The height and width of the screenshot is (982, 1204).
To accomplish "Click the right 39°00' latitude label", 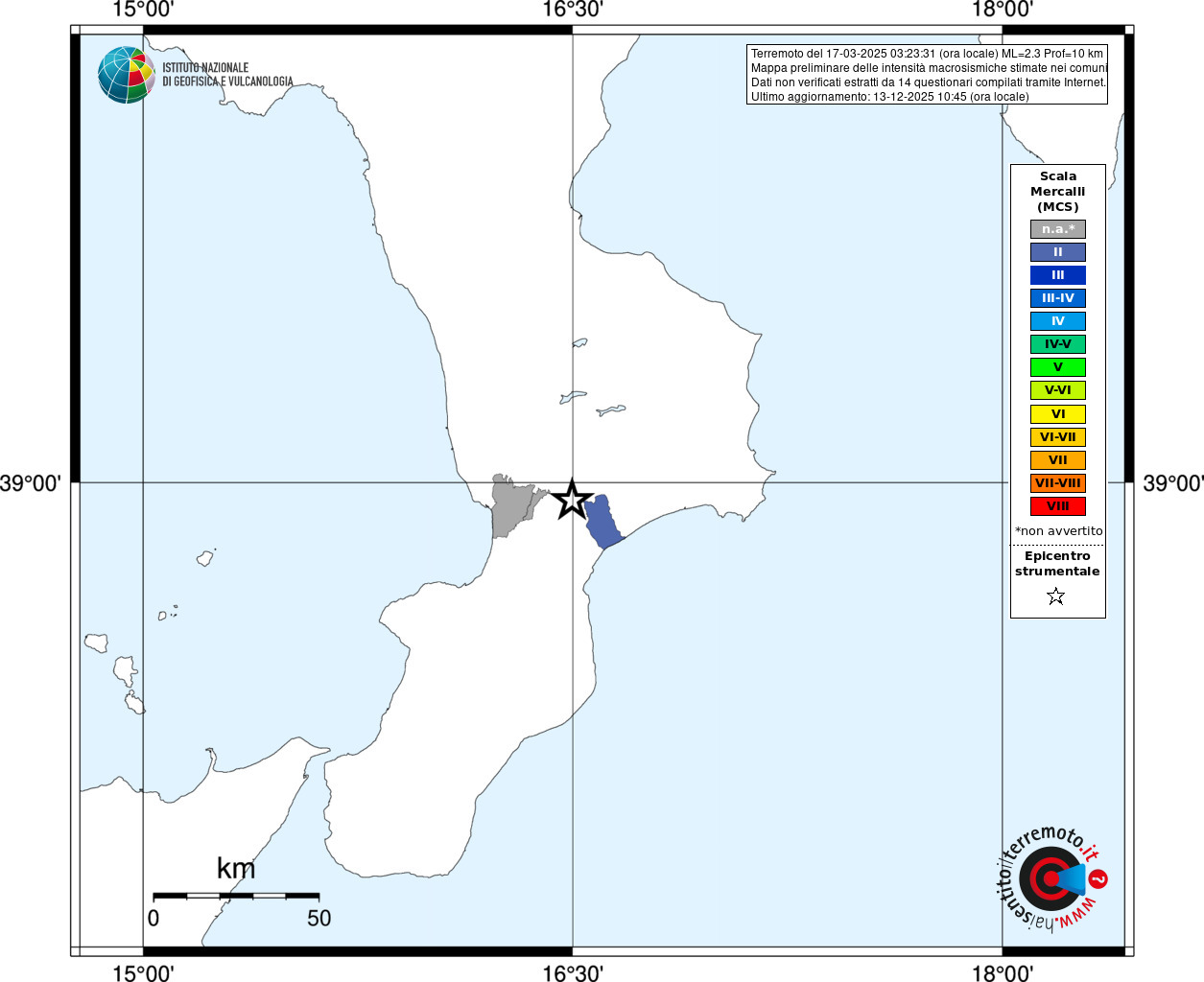I will tap(1172, 483).
